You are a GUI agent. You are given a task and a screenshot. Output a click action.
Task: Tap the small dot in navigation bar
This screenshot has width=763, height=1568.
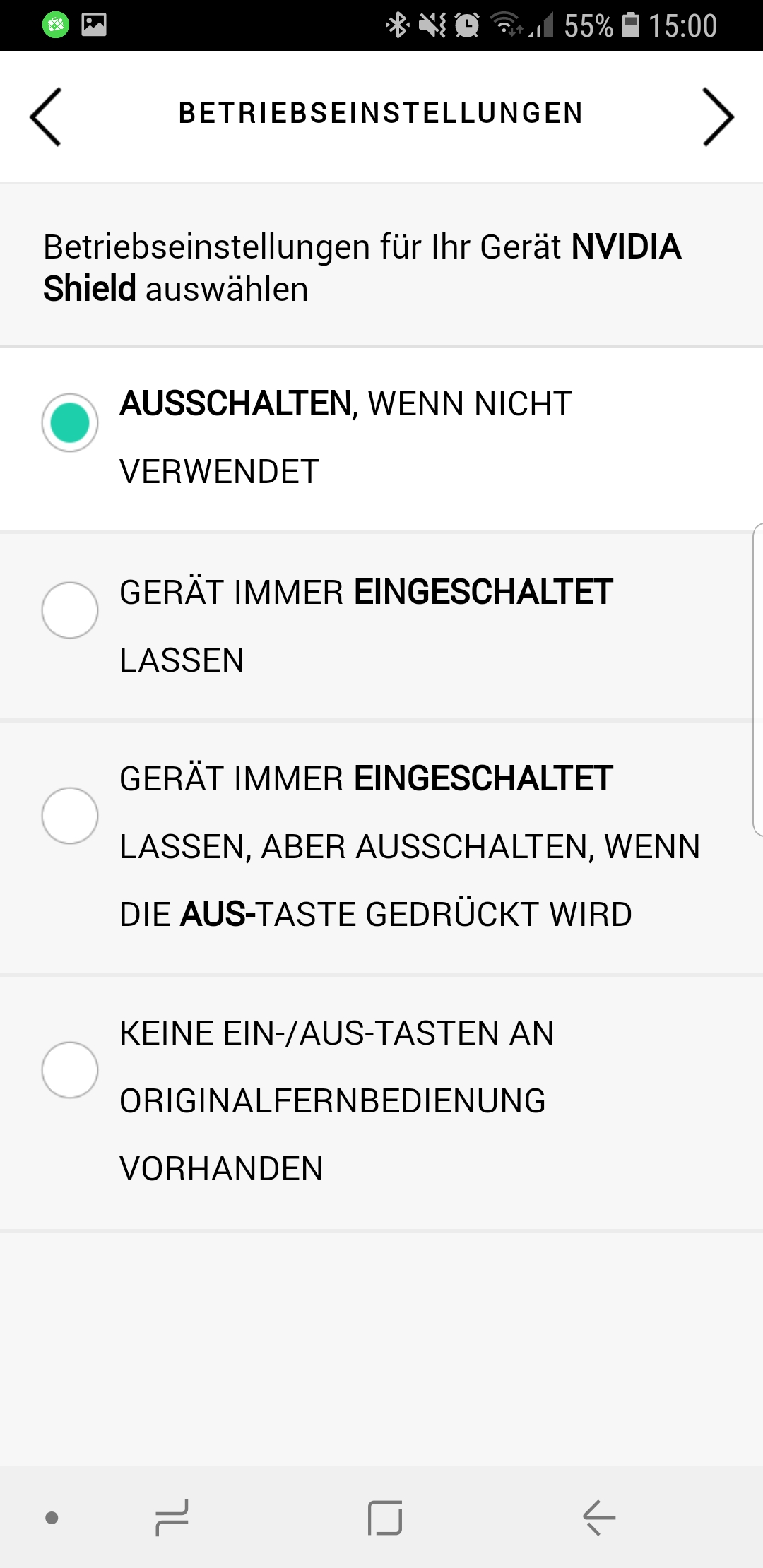(x=52, y=1518)
